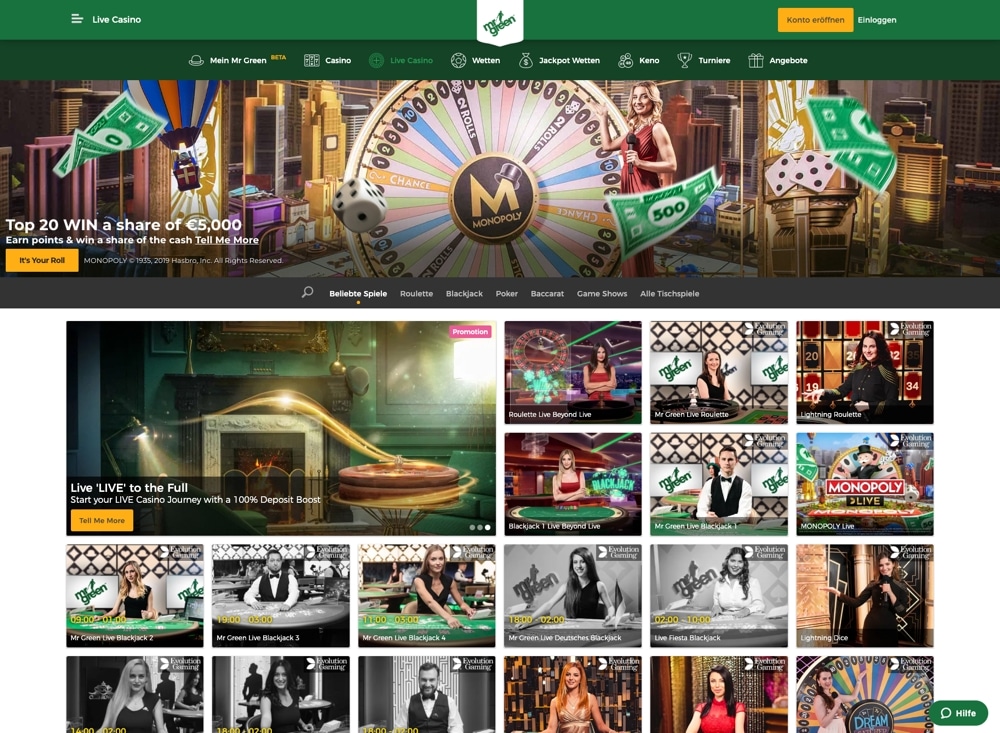1000x733 pixels.
Task: Open MONOPOLY Live game
Action: click(865, 484)
